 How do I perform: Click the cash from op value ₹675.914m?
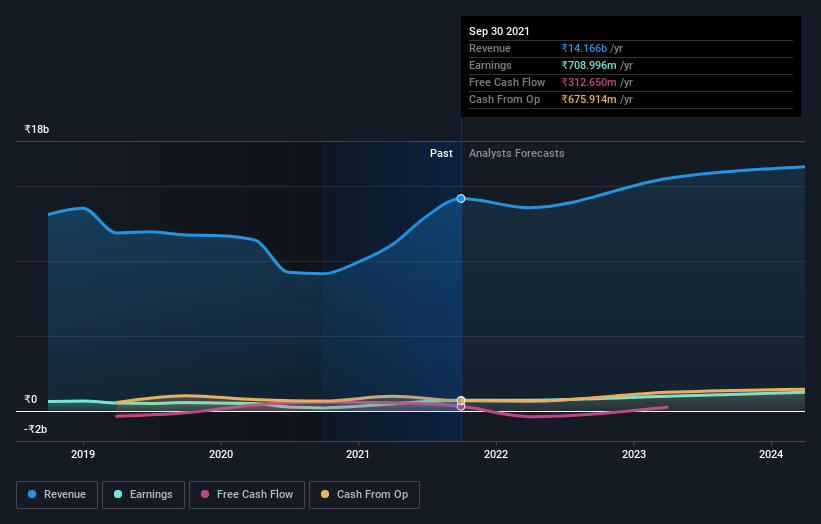(x=589, y=99)
